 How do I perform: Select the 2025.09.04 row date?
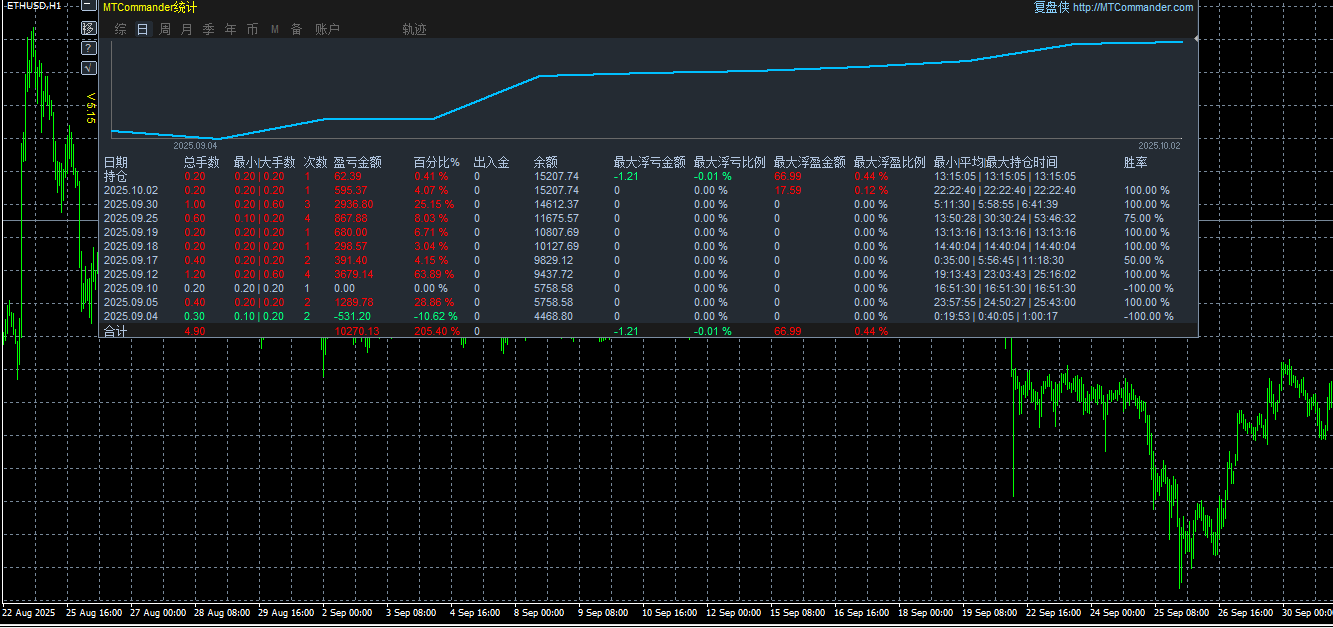(x=131, y=316)
